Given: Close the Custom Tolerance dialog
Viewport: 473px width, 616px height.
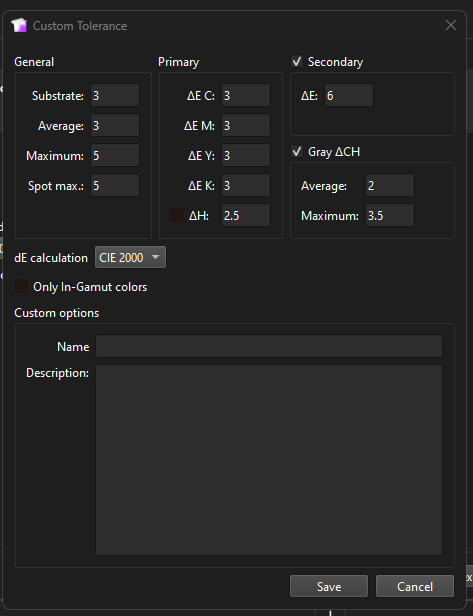Looking at the screenshot, I should (x=451, y=25).
